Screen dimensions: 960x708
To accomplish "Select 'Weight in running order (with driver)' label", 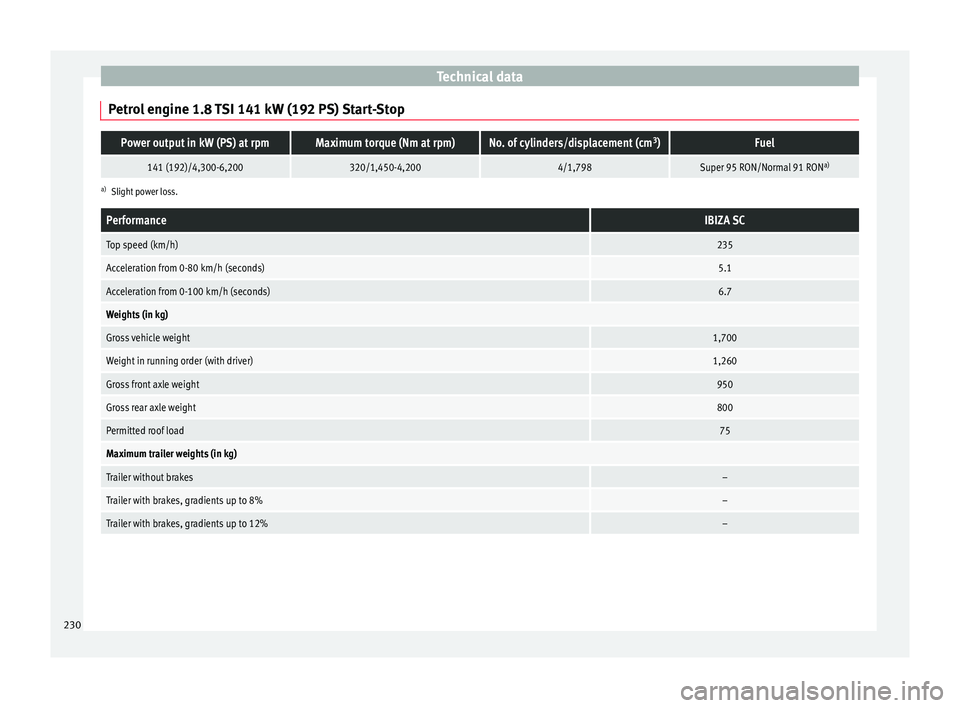I will click(x=179, y=361).
